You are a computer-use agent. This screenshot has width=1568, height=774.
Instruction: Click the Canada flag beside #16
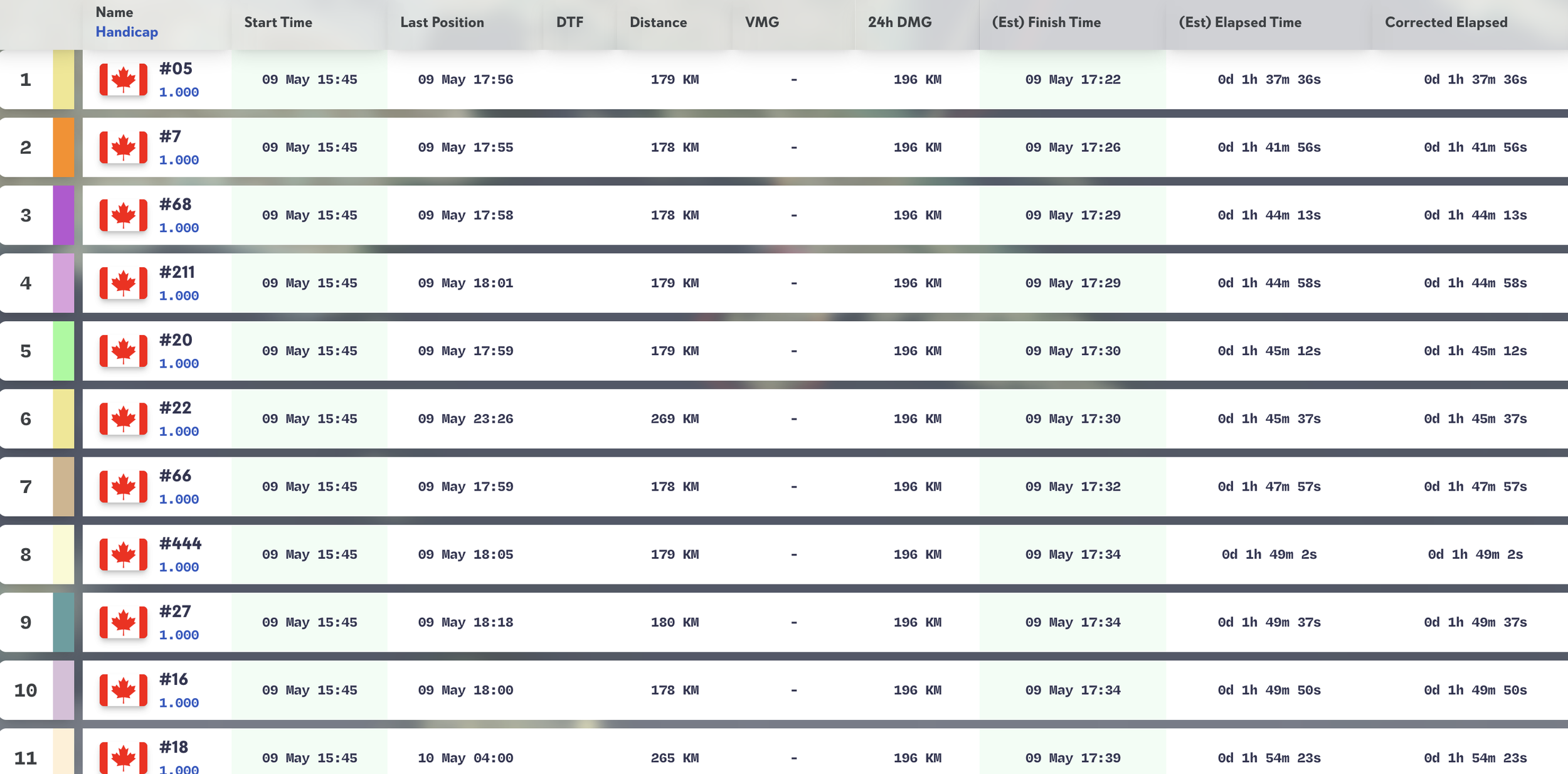[124, 690]
